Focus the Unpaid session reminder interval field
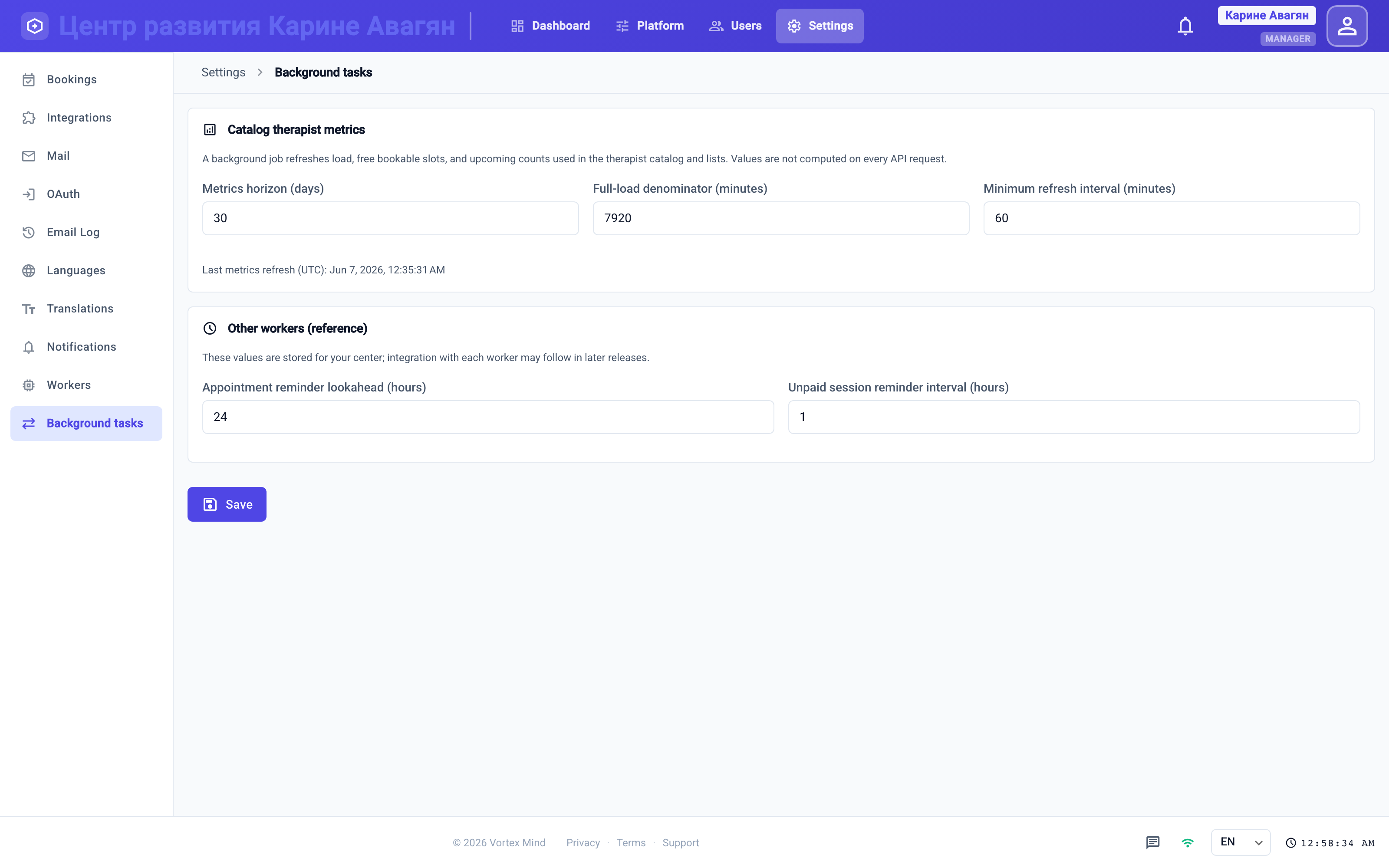The height and width of the screenshot is (868, 1389). [x=1073, y=417]
